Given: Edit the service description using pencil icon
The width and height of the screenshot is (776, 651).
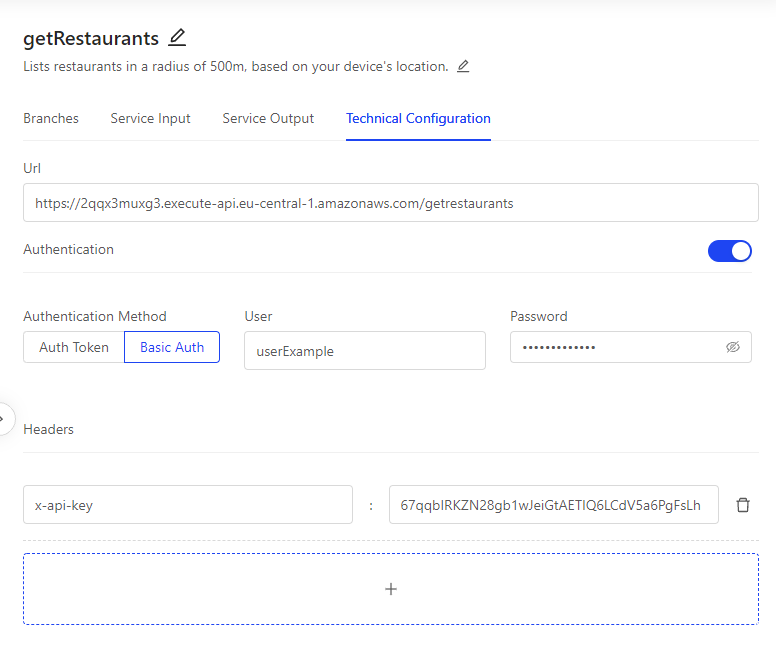Looking at the screenshot, I should (x=463, y=66).
